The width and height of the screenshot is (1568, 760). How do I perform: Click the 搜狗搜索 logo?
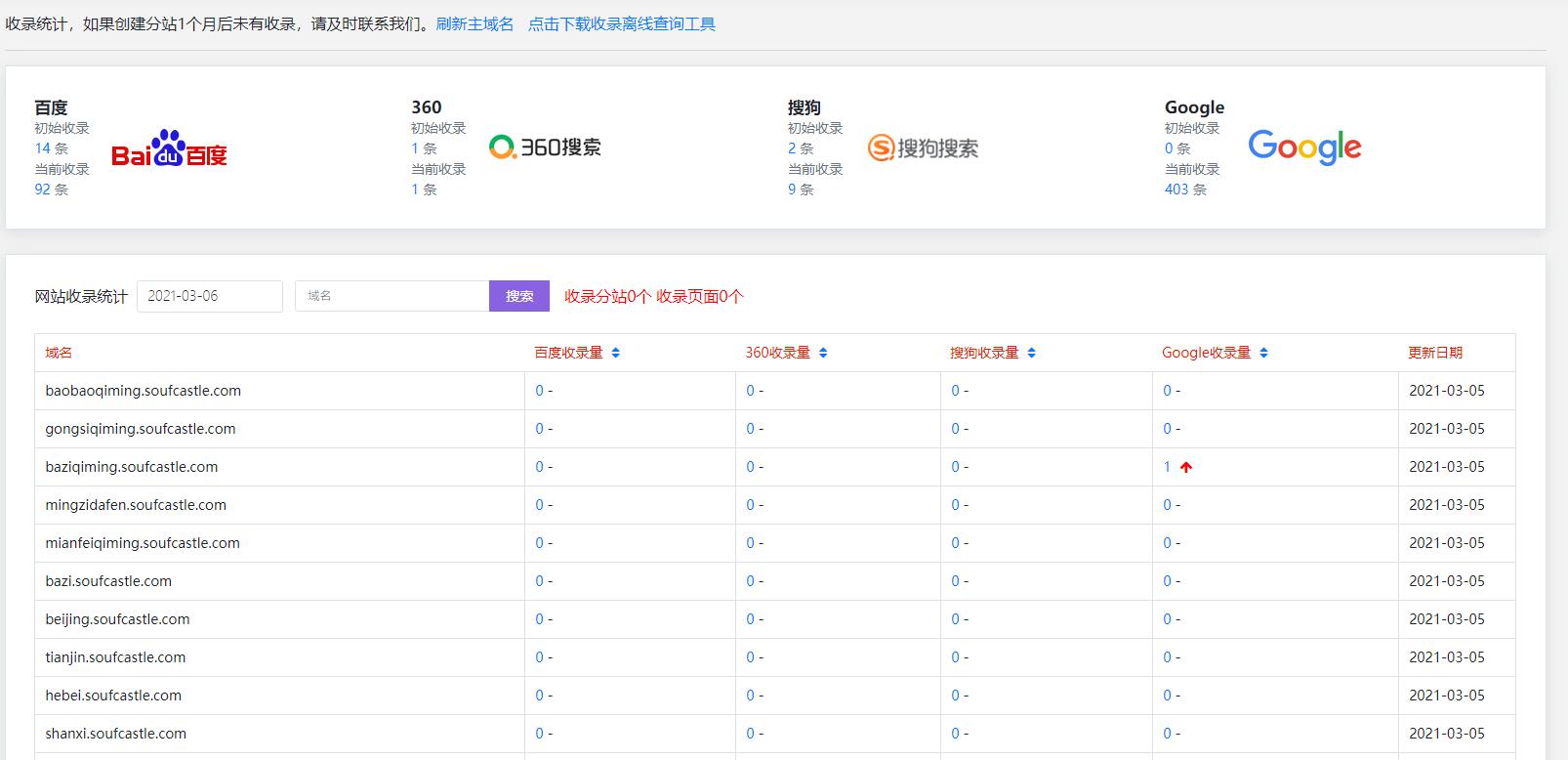click(923, 148)
